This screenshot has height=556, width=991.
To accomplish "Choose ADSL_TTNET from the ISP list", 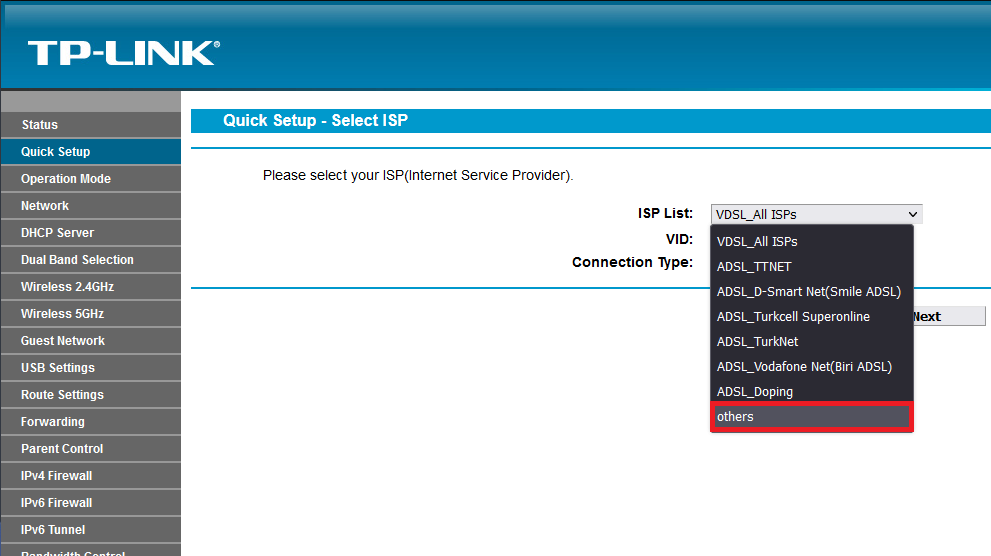I will click(x=812, y=267).
